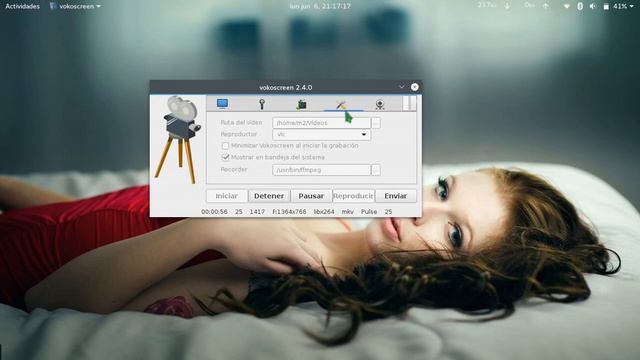
Task: Open the video settings tab with camera icon
Action: [301, 104]
